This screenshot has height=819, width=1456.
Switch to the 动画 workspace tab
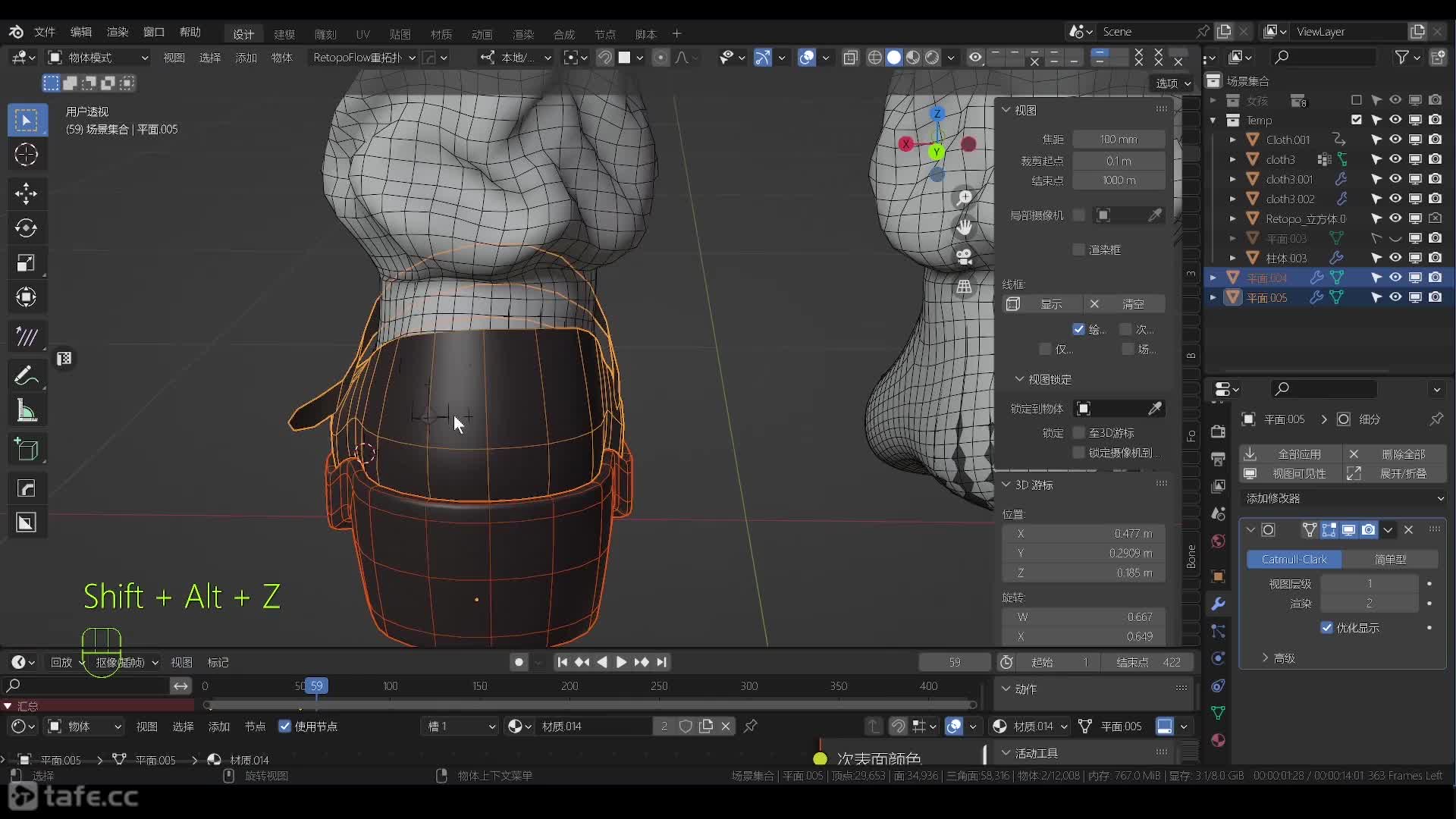pyautogui.click(x=482, y=34)
